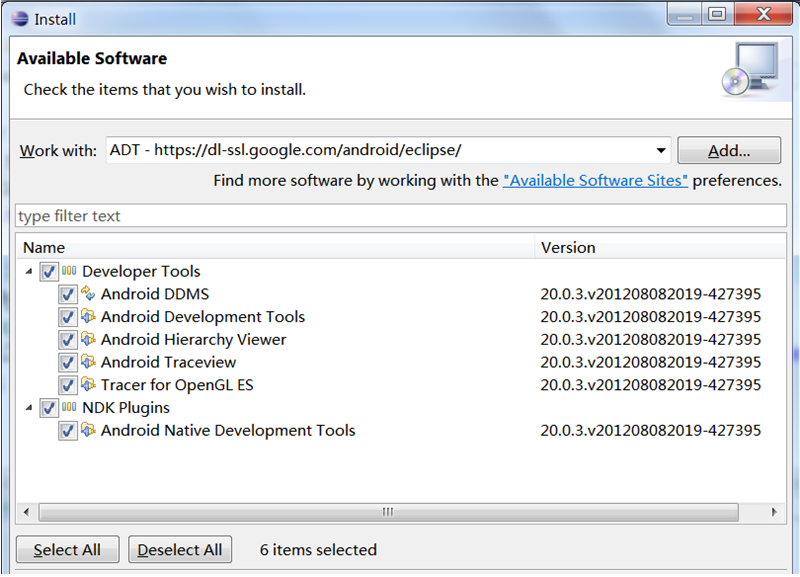Select the Android Hierarchy Viewer row
The image size is (800, 577).
[x=401, y=339]
